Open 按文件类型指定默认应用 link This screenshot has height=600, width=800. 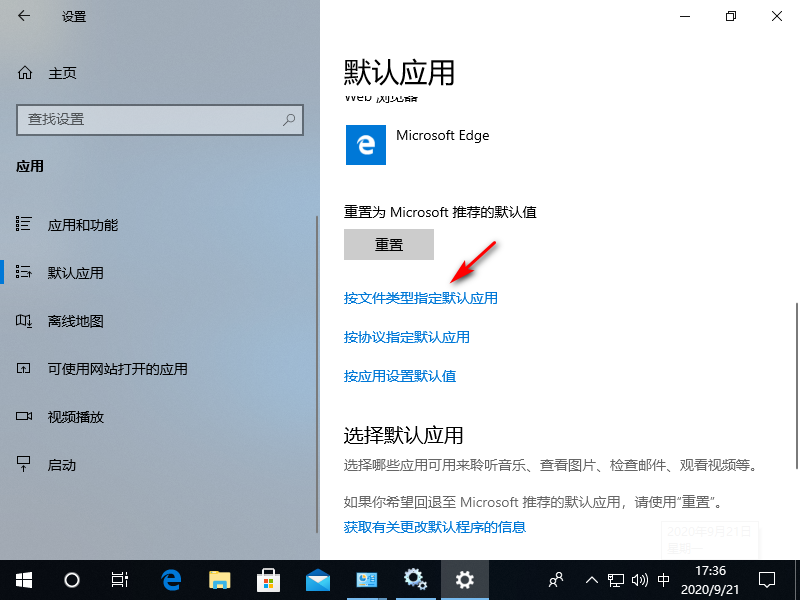420,298
